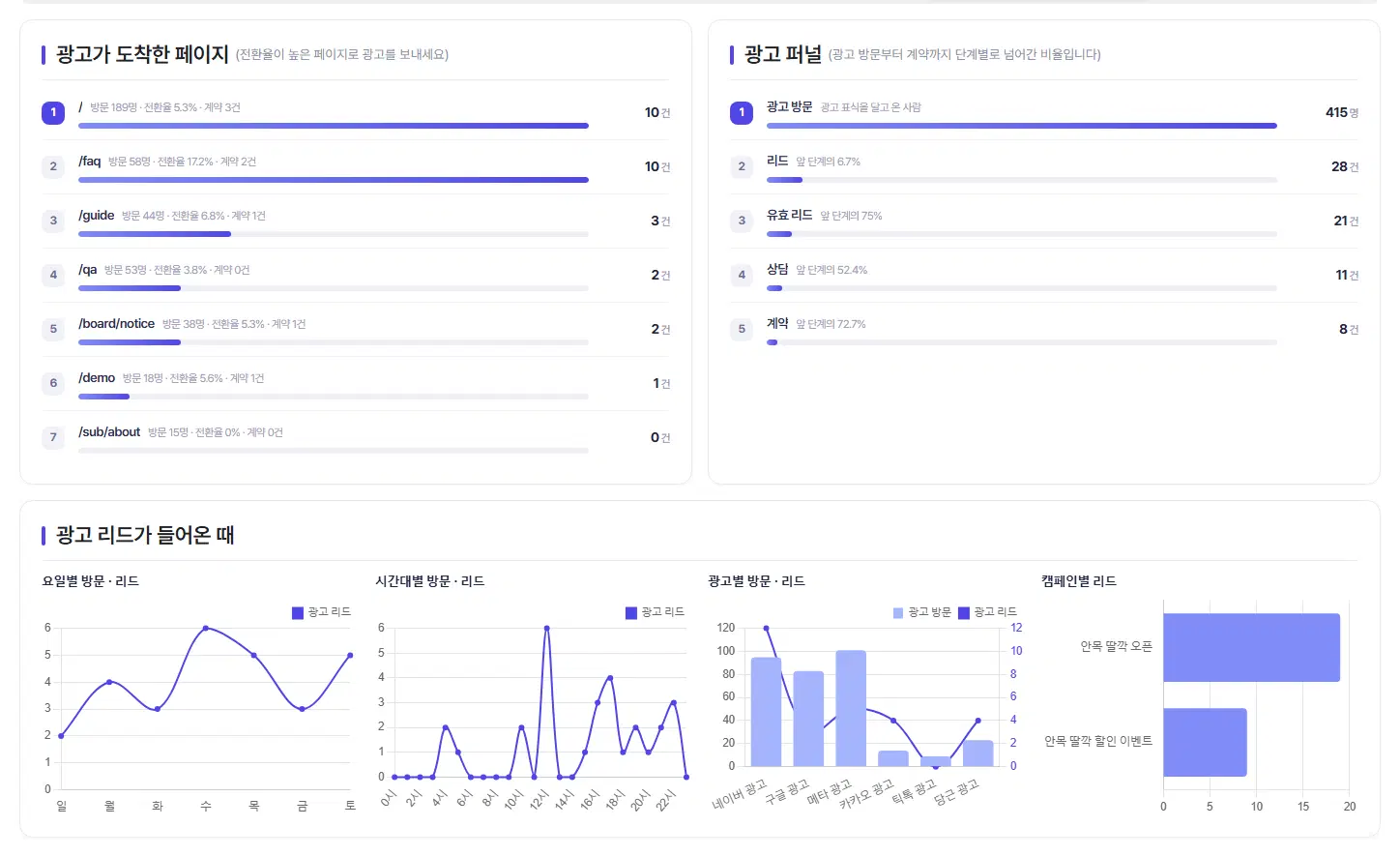
Task: Click funnel step badge 5 beside 계약
Action: coord(742,329)
